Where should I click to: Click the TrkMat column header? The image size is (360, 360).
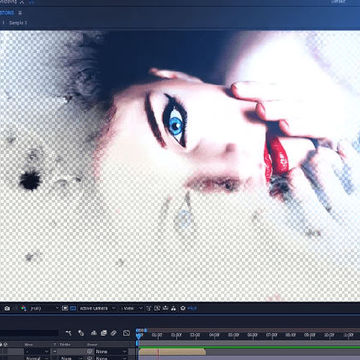click(64, 344)
